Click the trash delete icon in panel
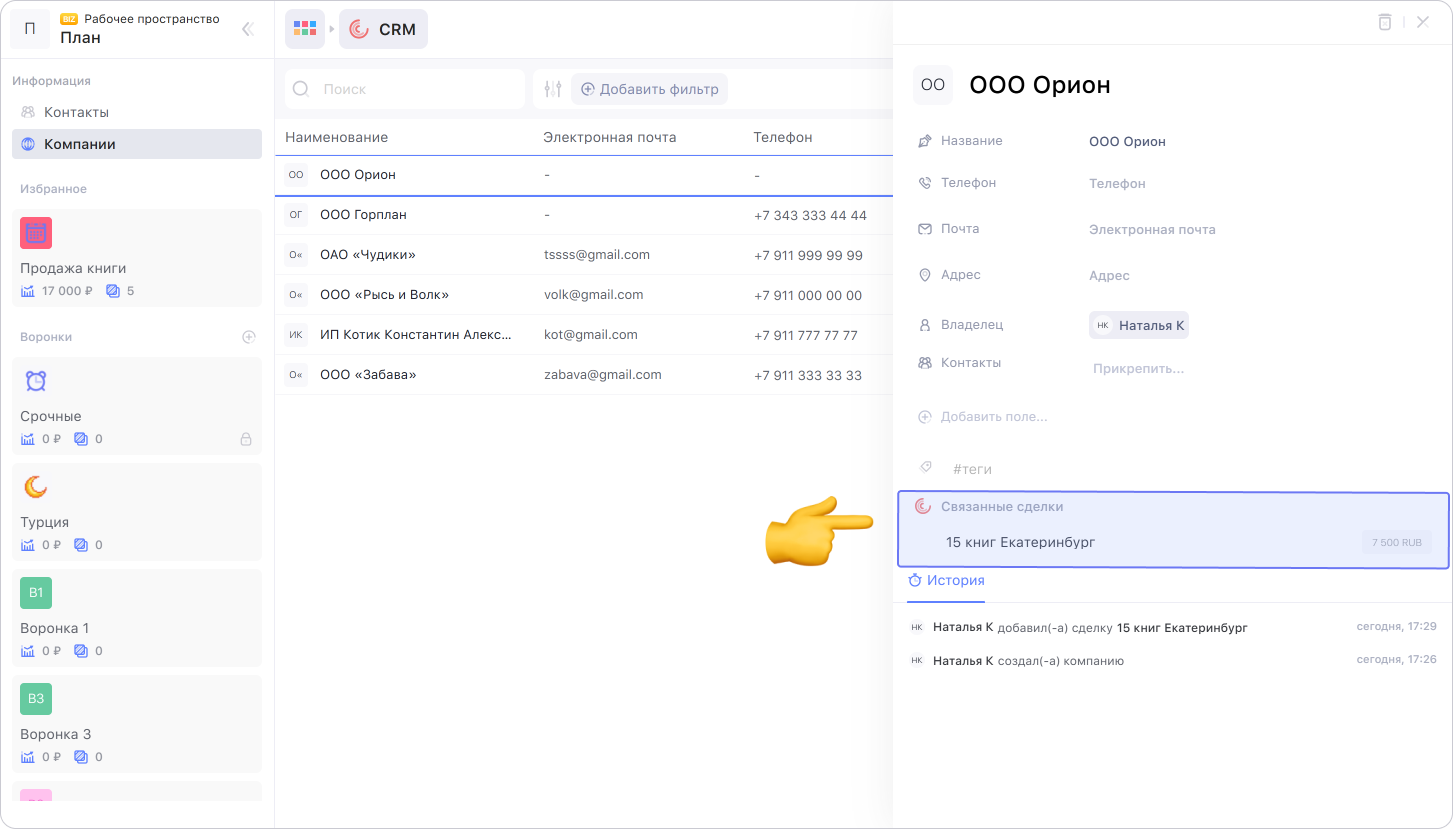The height and width of the screenshot is (829, 1453). click(x=1384, y=22)
